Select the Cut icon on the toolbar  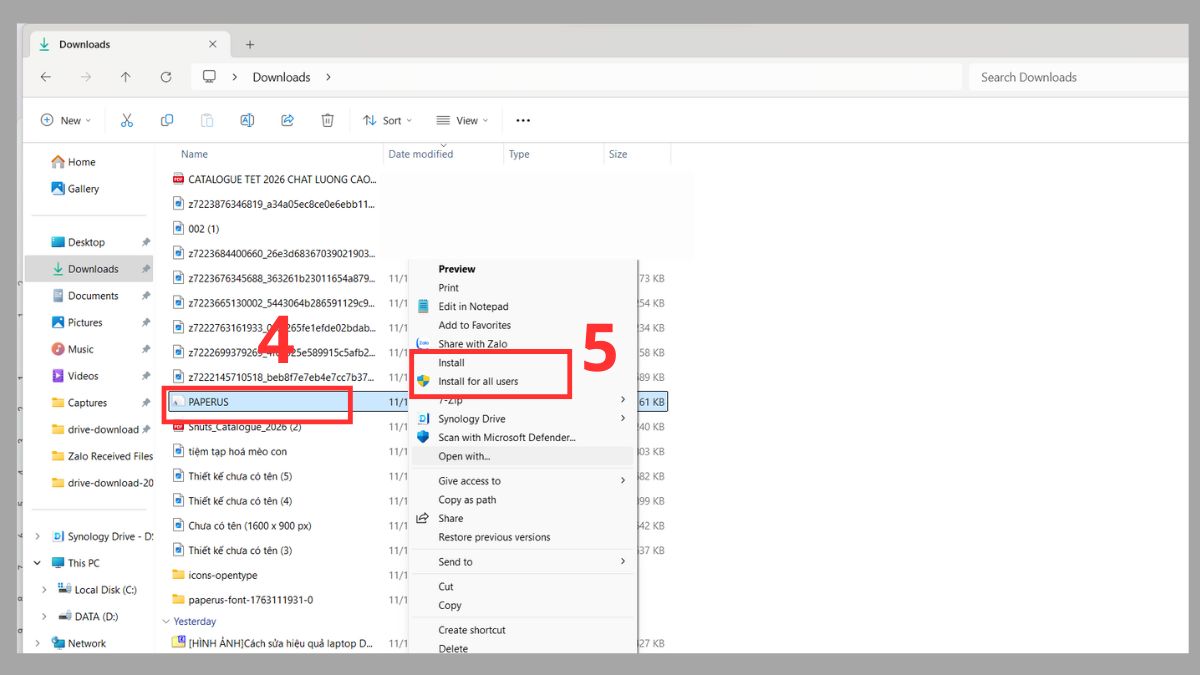point(127,119)
